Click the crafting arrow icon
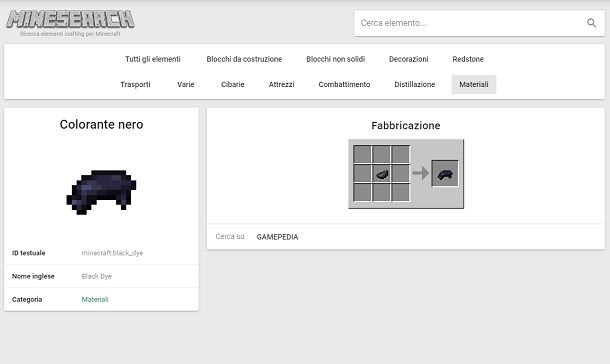The height and width of the screenshot is (364, 610). tap(421, 173)
